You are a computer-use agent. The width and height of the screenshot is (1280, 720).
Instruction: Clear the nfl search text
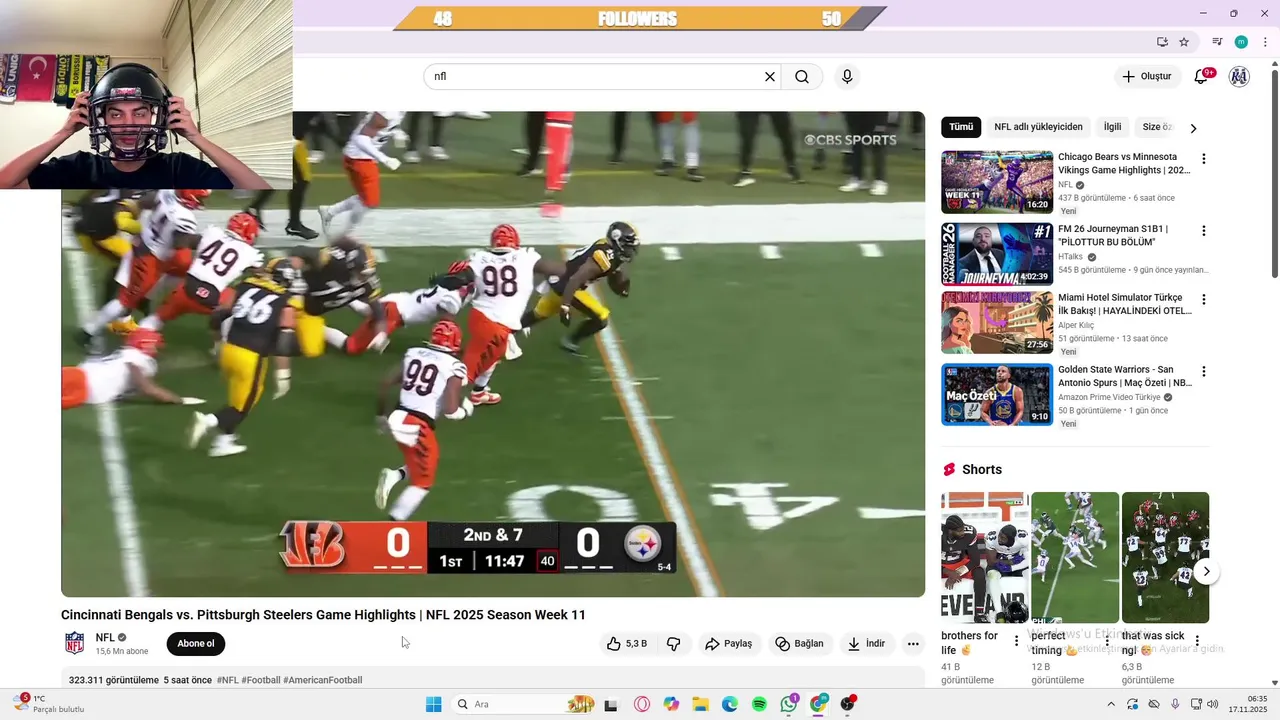pyautogui.click(x=770, y=77)
